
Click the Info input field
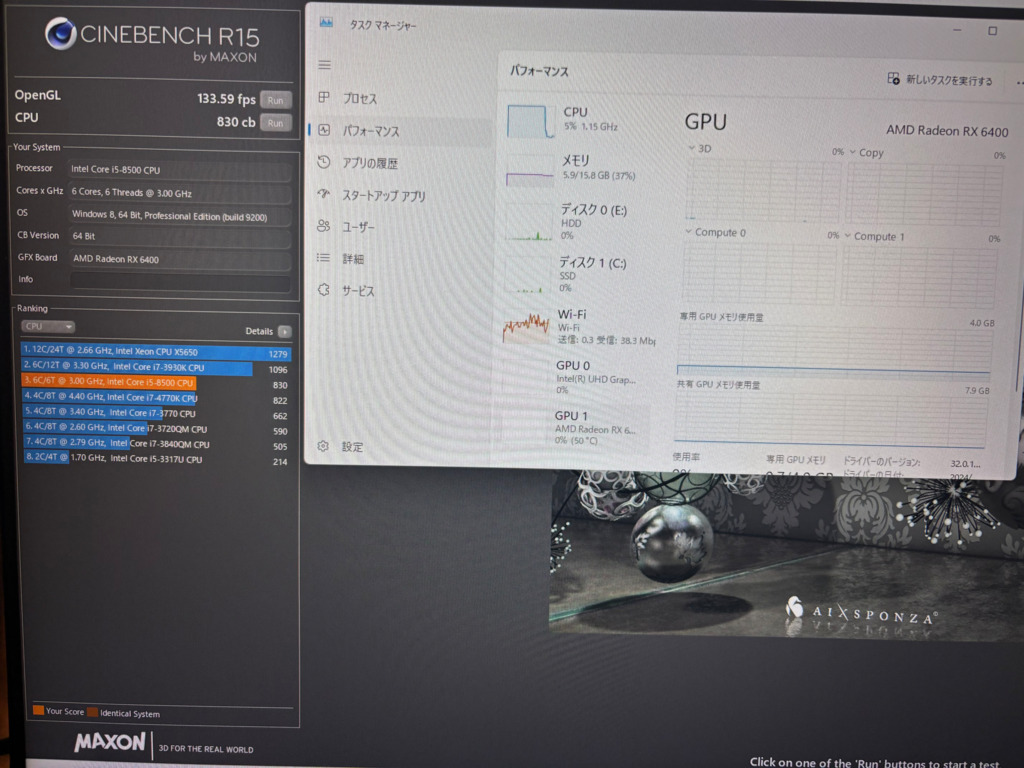(180, 281)
